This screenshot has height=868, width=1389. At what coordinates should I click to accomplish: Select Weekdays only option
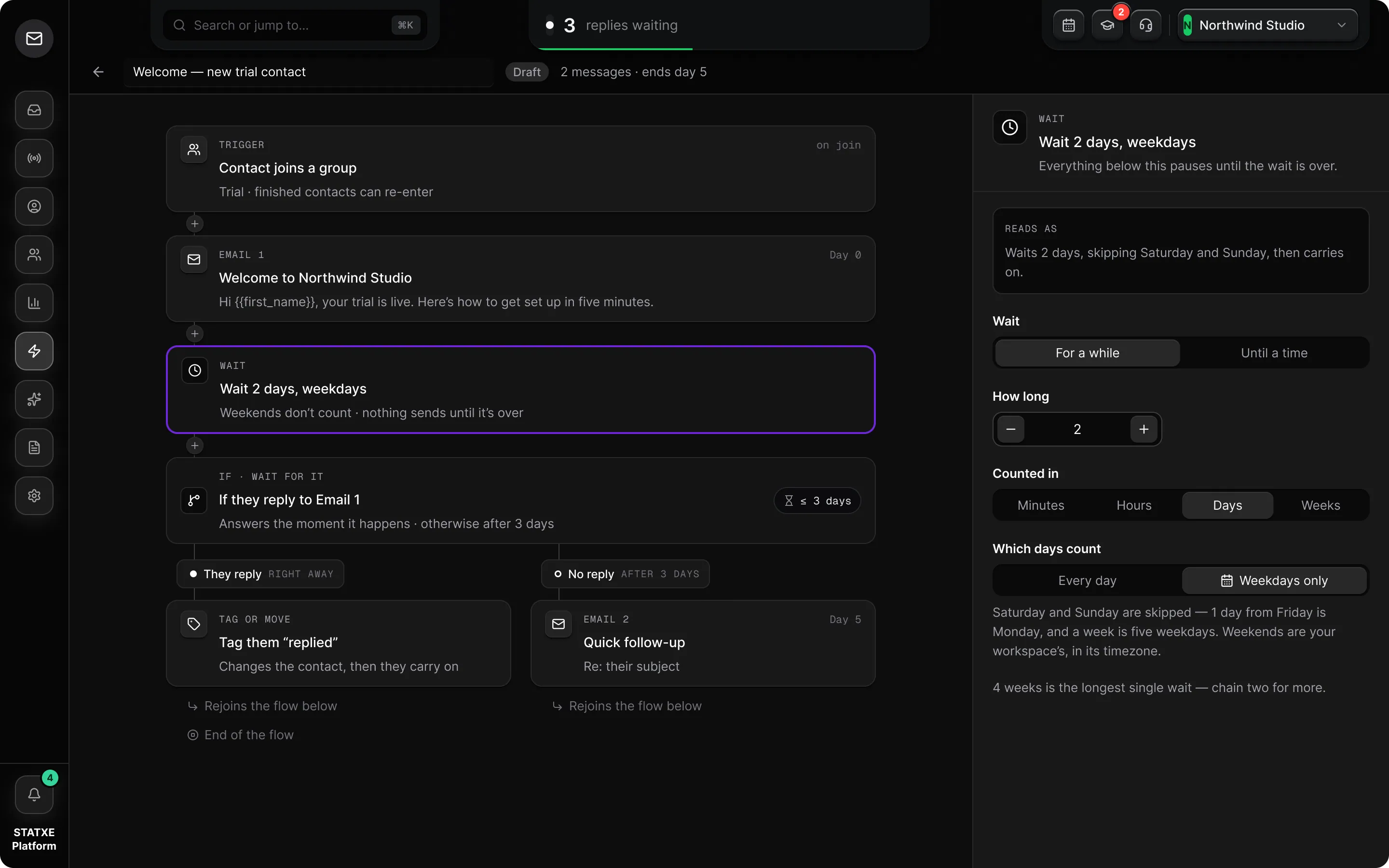[x=1274, y=581]
